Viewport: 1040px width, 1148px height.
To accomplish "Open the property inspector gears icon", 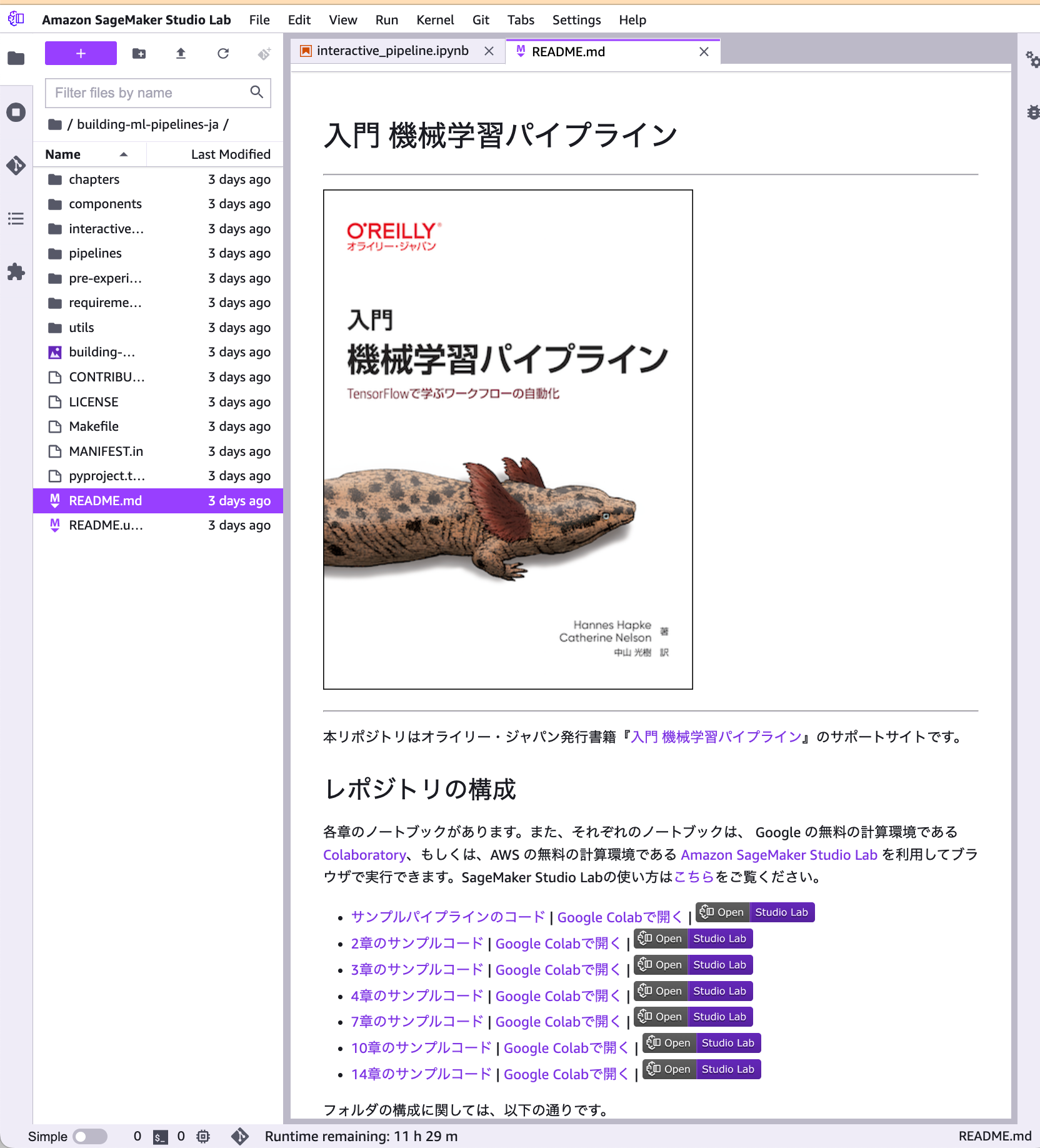I will (x=1032, y=59).
